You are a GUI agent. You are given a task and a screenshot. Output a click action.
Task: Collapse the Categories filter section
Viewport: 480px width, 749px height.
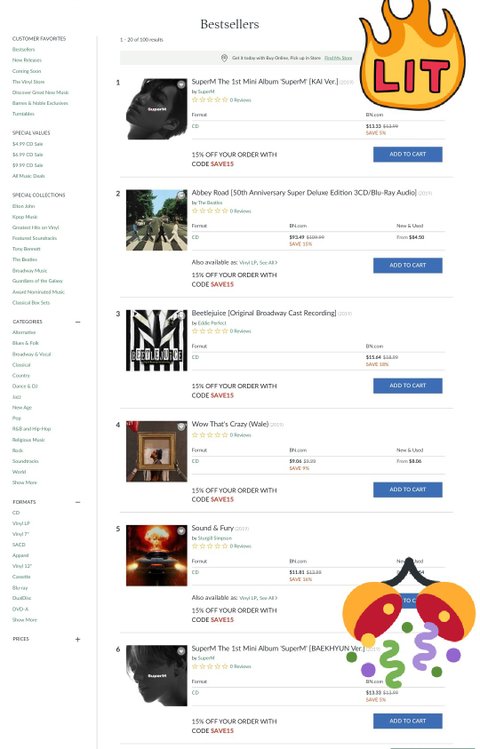tap(78, 322)
